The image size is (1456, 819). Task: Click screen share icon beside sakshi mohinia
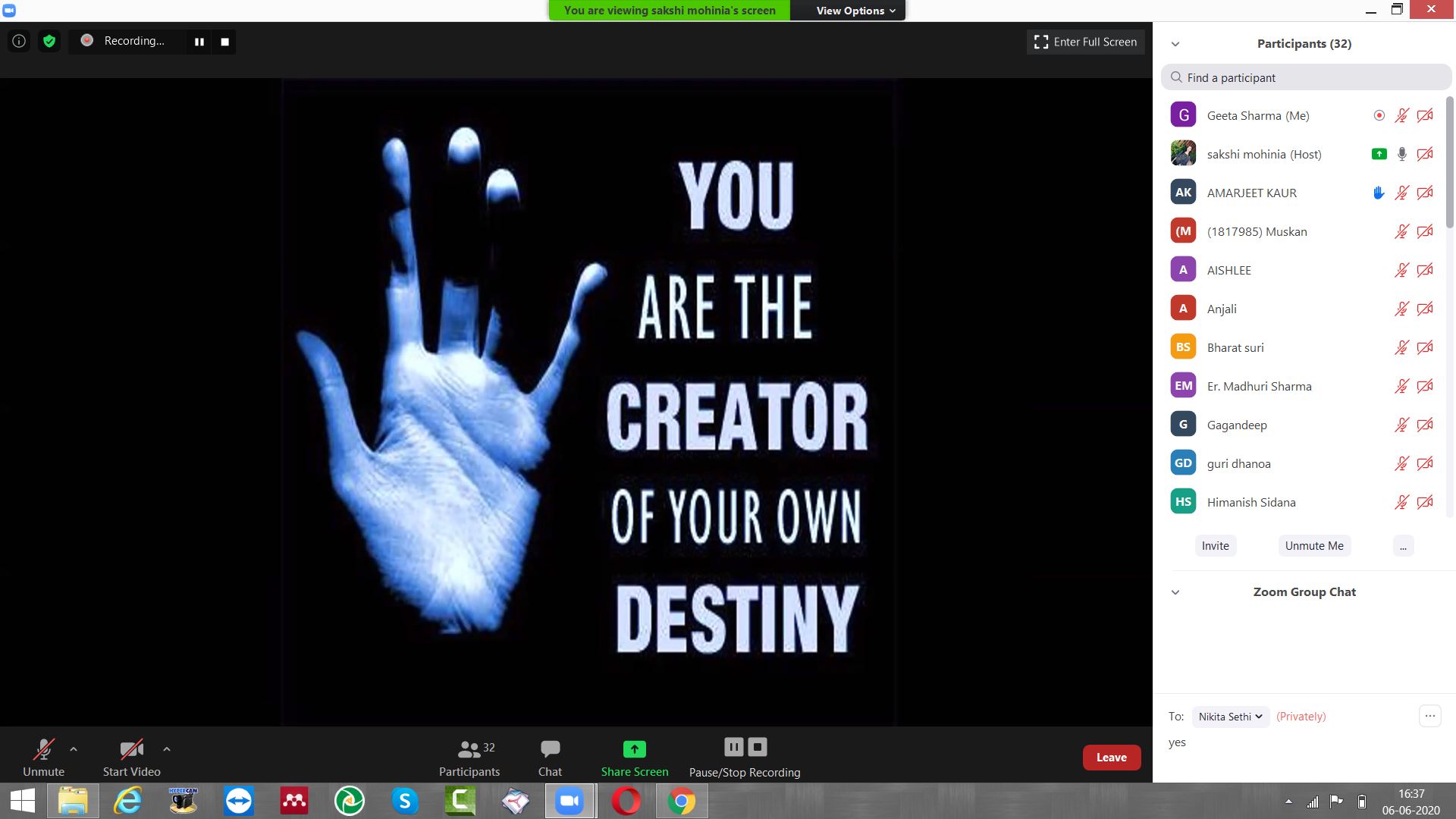(x=1379, y=154)
